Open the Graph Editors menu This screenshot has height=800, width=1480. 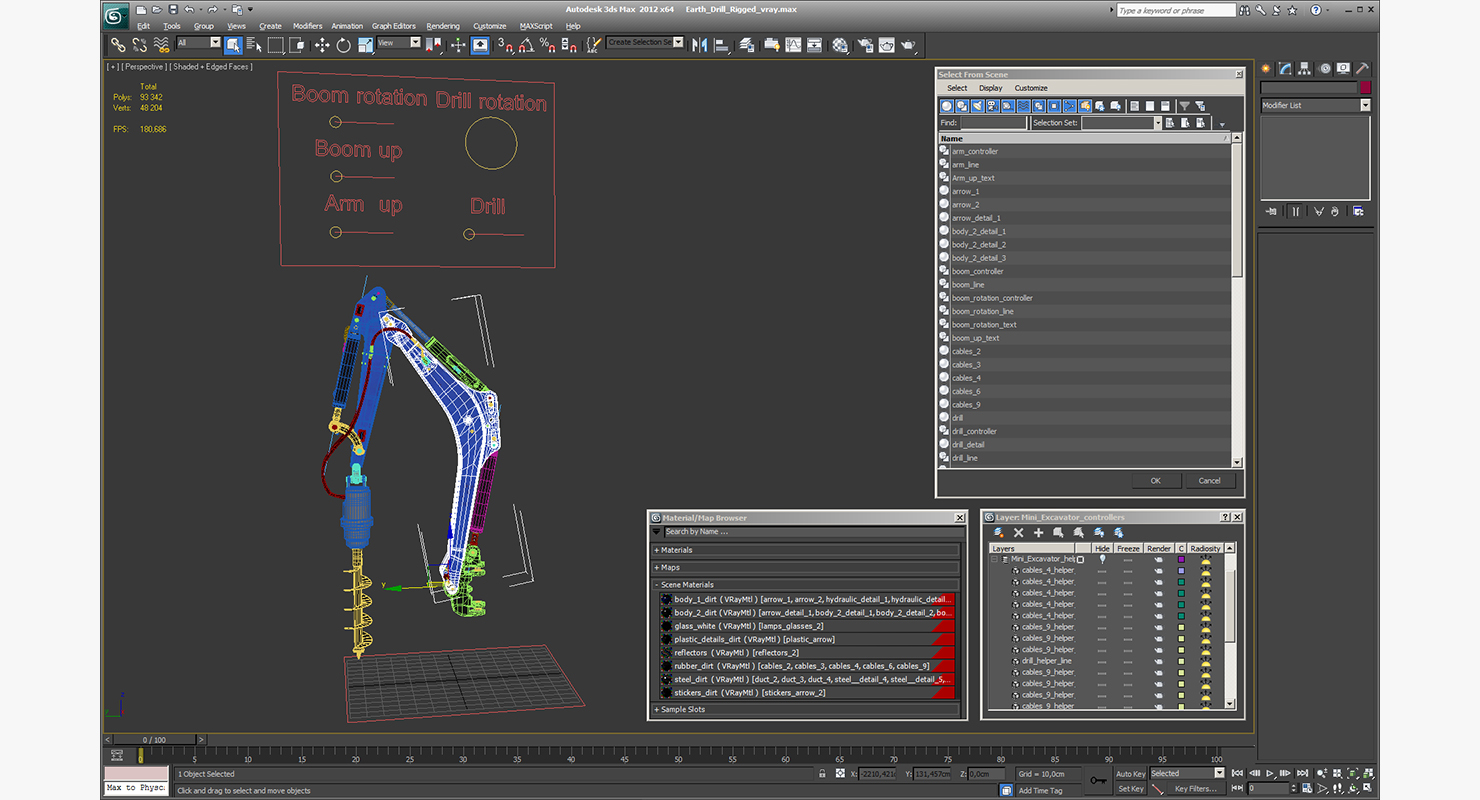pyautogui.click(x=394, y=26)
